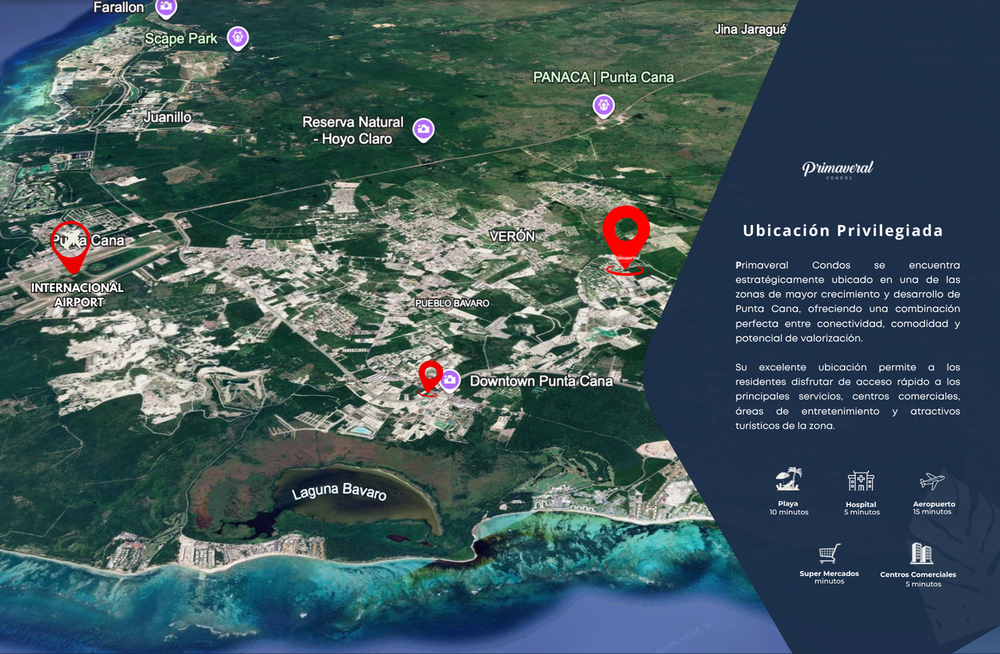
Task: Open the PANACA Punta Cana purple marker
Action: [x=603, y=106]
